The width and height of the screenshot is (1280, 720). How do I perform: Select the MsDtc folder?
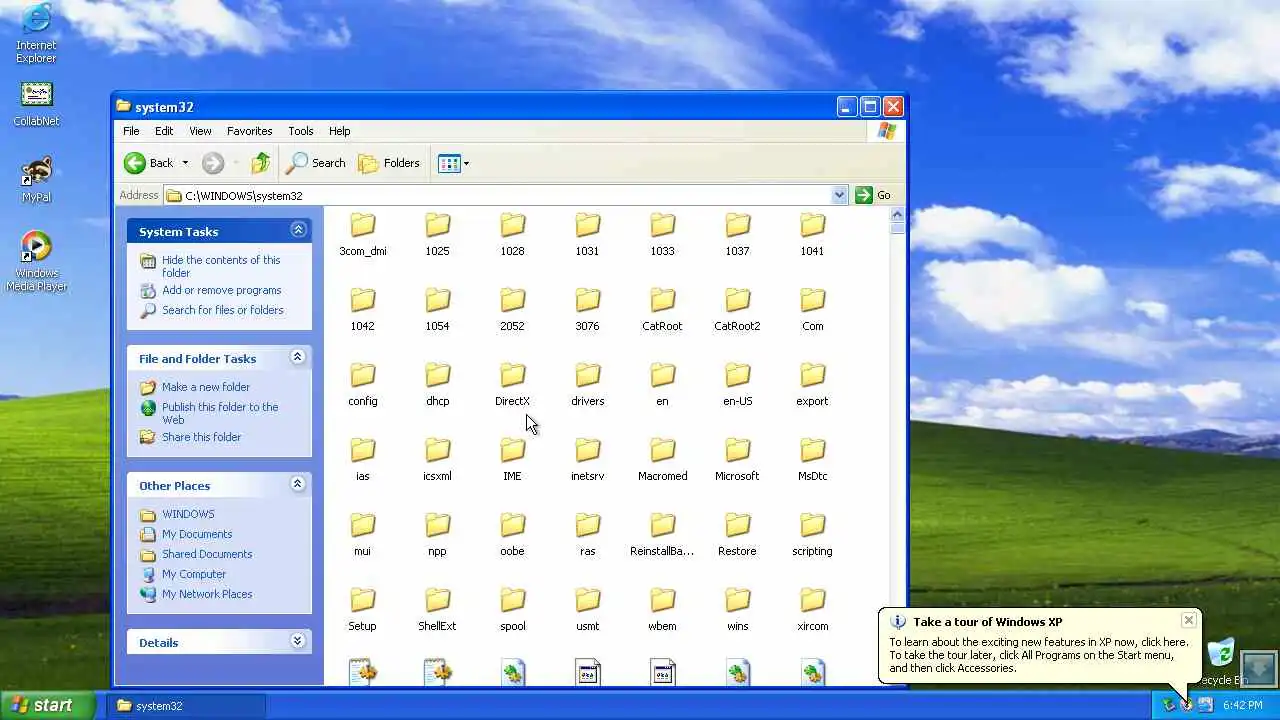coord(812,460)
